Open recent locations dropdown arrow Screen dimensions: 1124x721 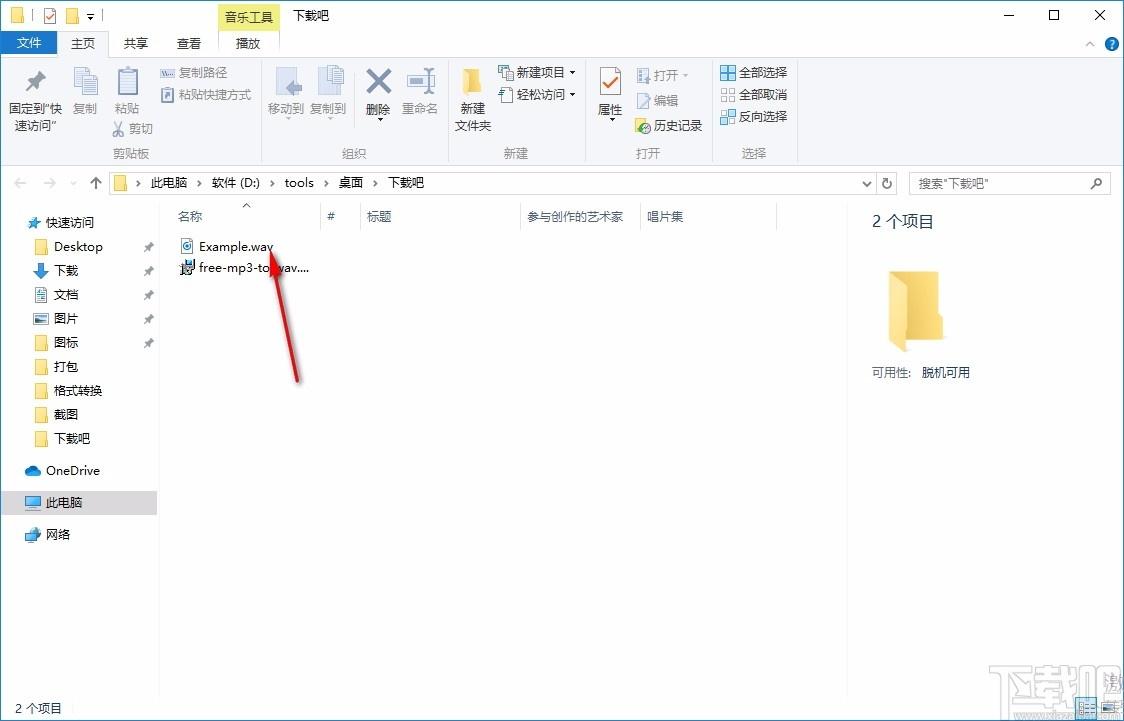pos(73,184)
